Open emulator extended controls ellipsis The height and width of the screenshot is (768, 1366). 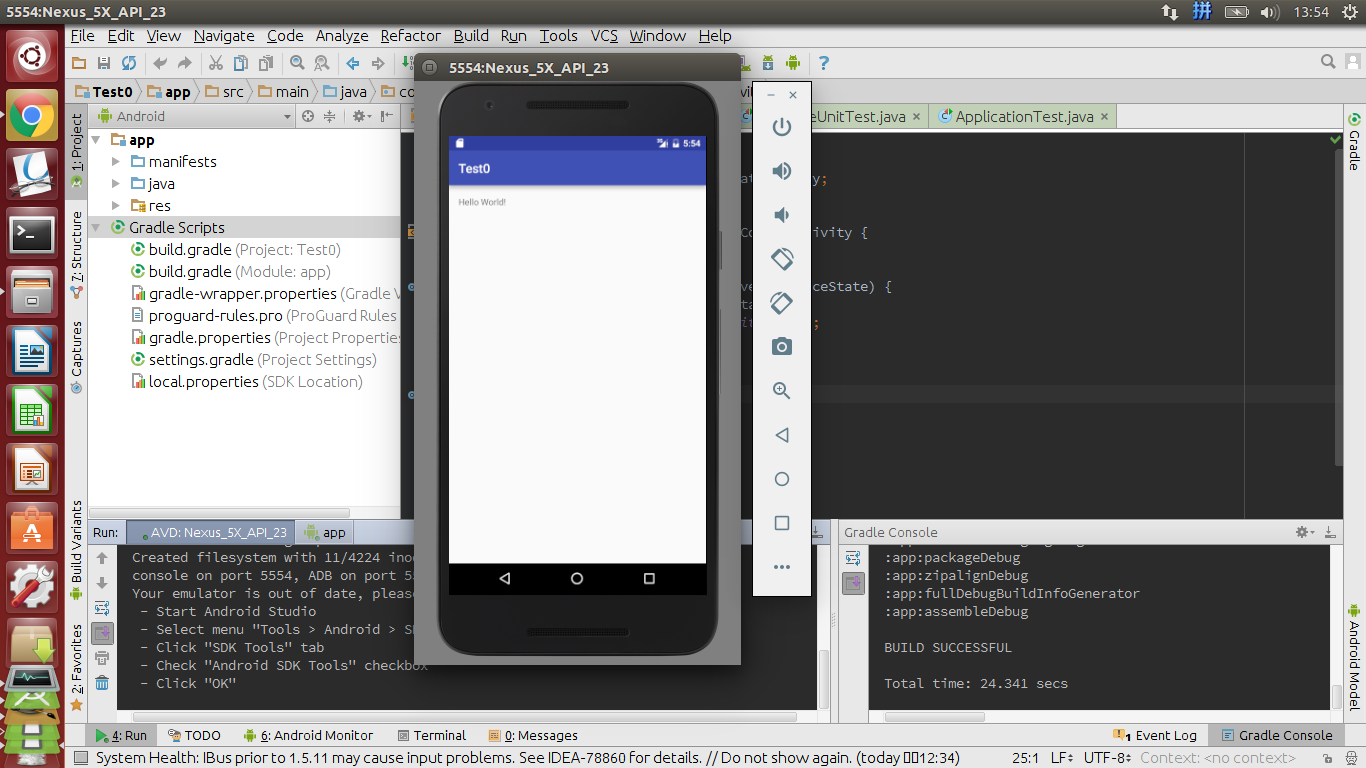[x=782, y=567]
